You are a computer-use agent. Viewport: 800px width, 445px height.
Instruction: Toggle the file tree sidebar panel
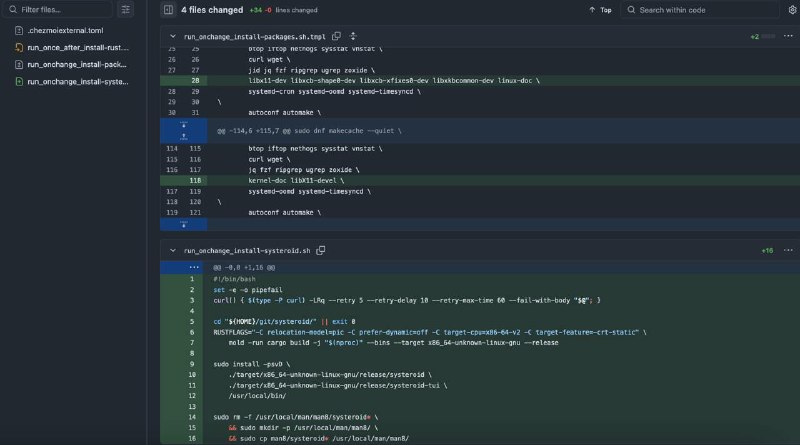(x=168, y=10)
